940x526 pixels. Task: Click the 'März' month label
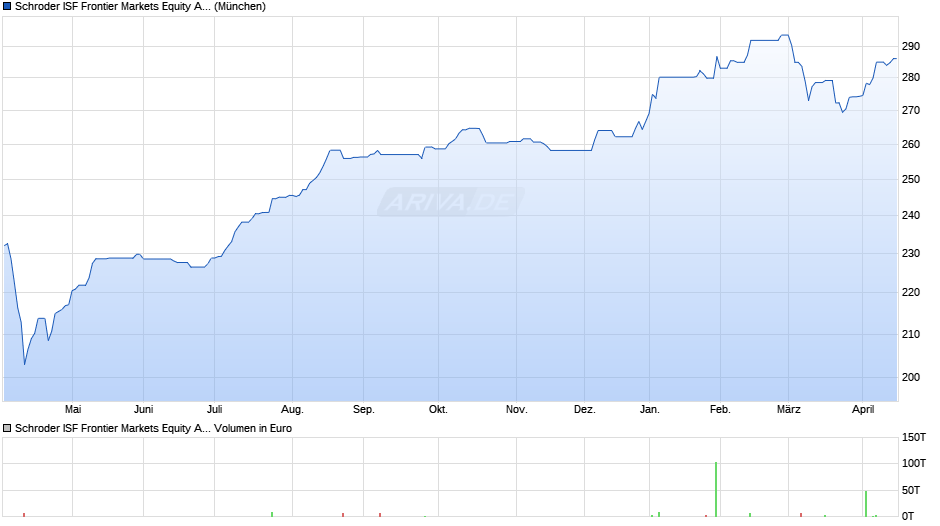pyautogui.click(x=788, y=409)
